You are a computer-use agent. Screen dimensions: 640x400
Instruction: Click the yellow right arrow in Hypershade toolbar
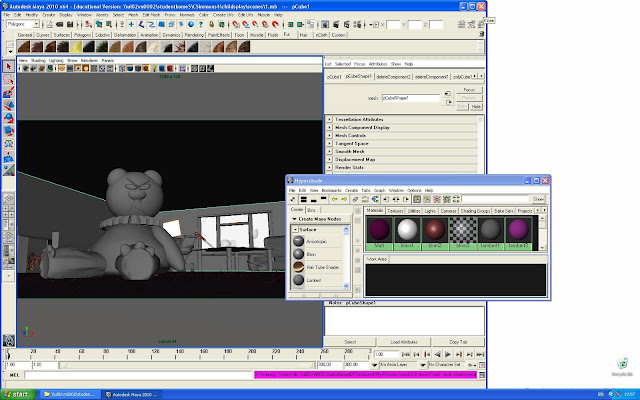[344, 199]
